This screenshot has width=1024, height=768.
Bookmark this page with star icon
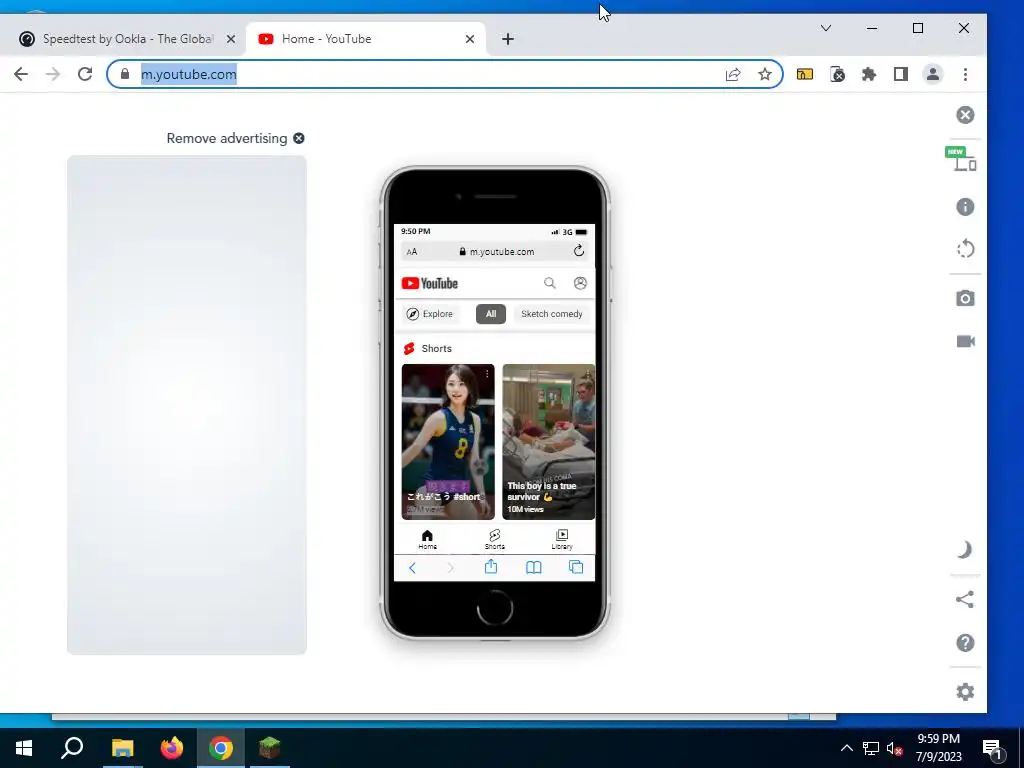765,74
